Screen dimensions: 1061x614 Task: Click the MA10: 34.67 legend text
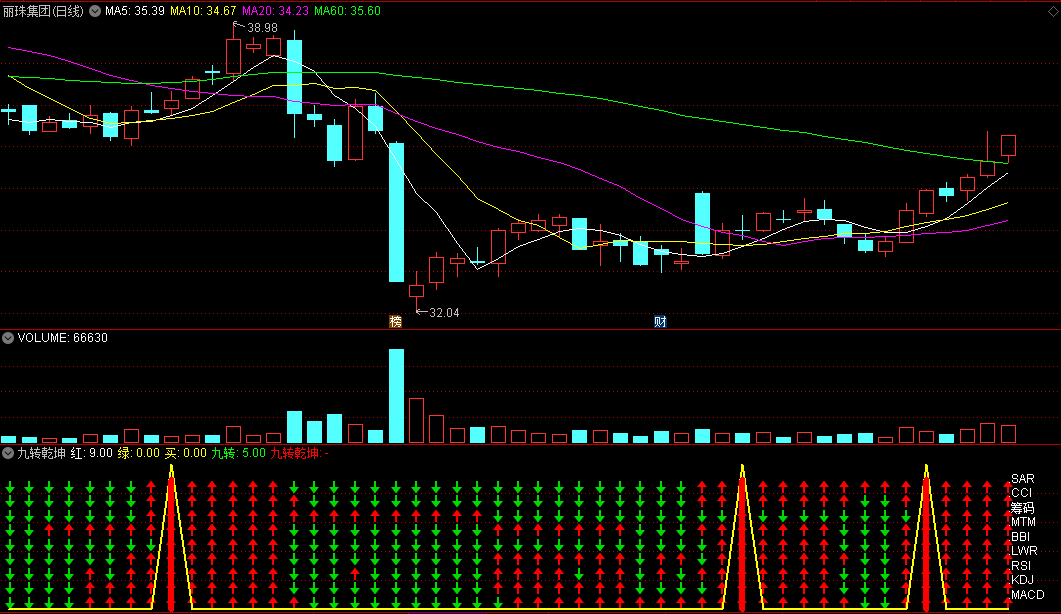(203, 11)
